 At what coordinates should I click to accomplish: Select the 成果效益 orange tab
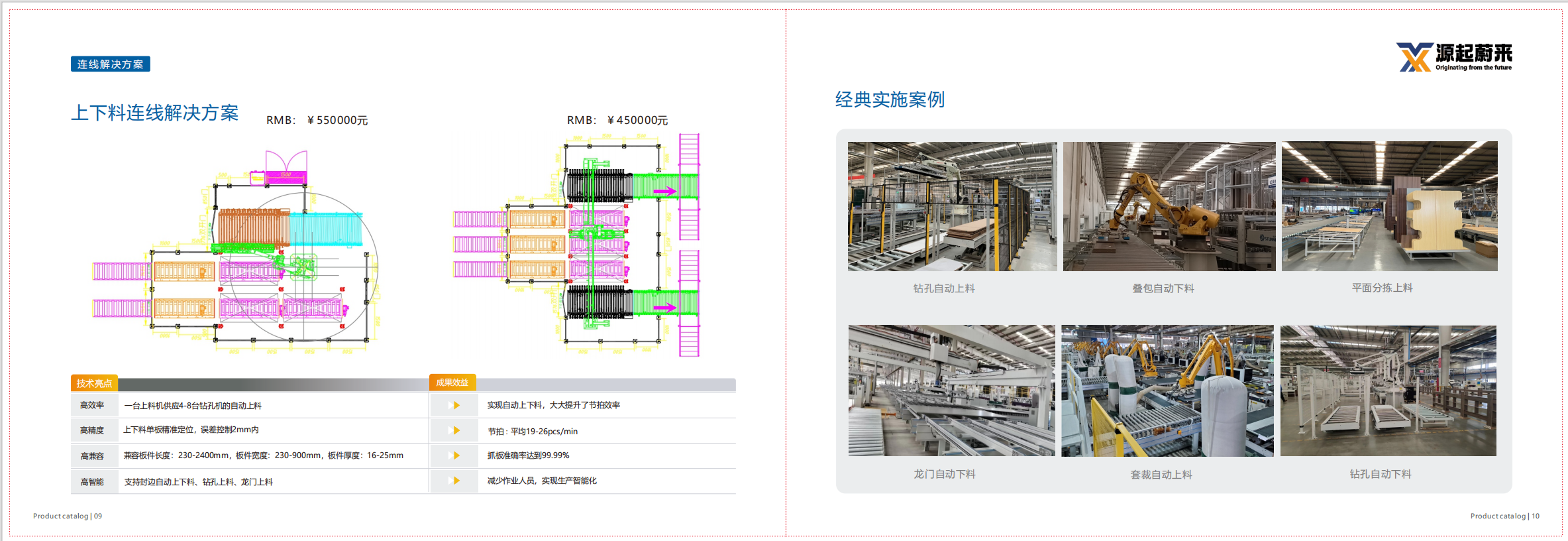tap(452, 383)
